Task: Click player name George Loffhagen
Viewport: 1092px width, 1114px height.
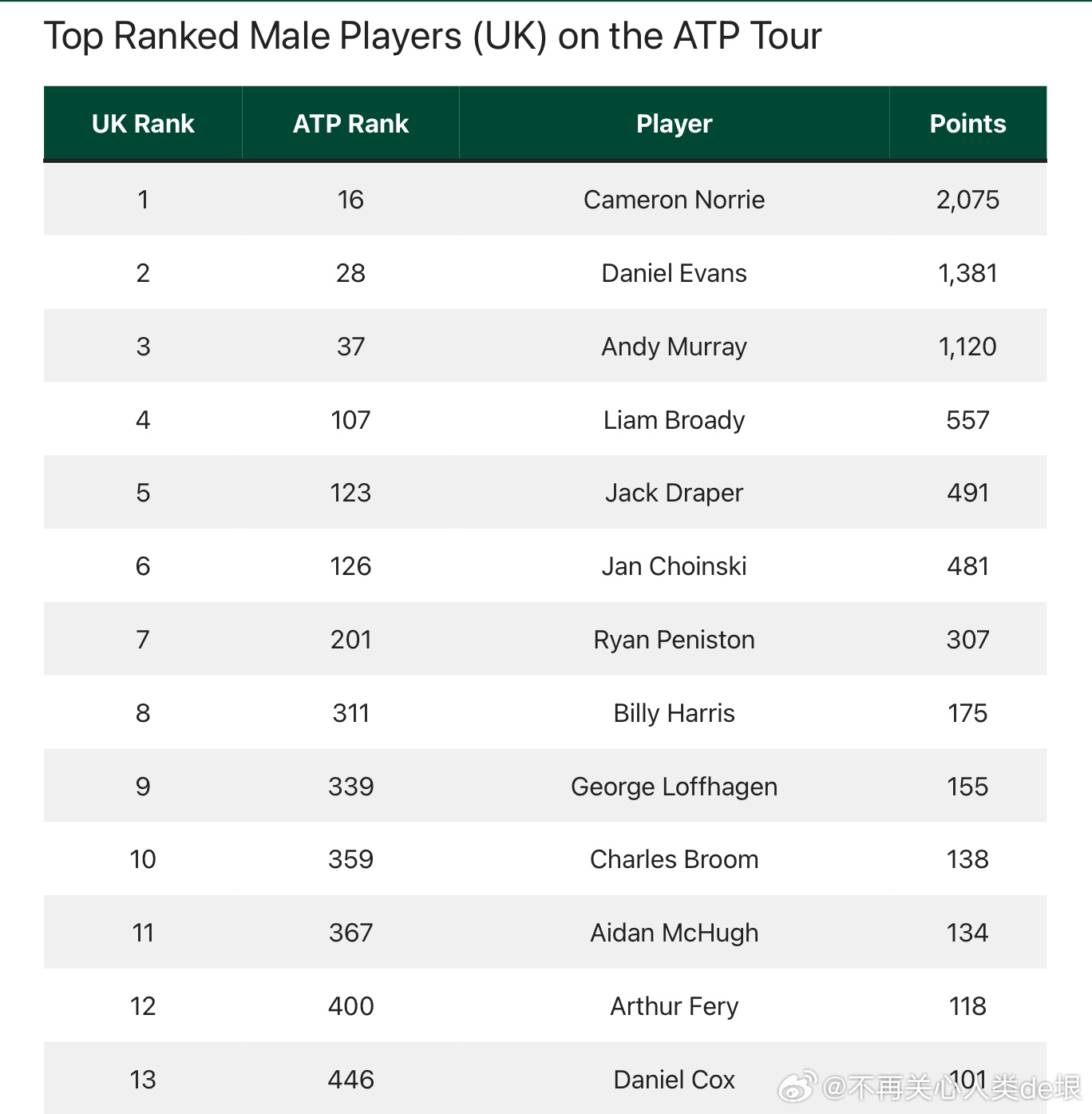Action: point(674,787)
